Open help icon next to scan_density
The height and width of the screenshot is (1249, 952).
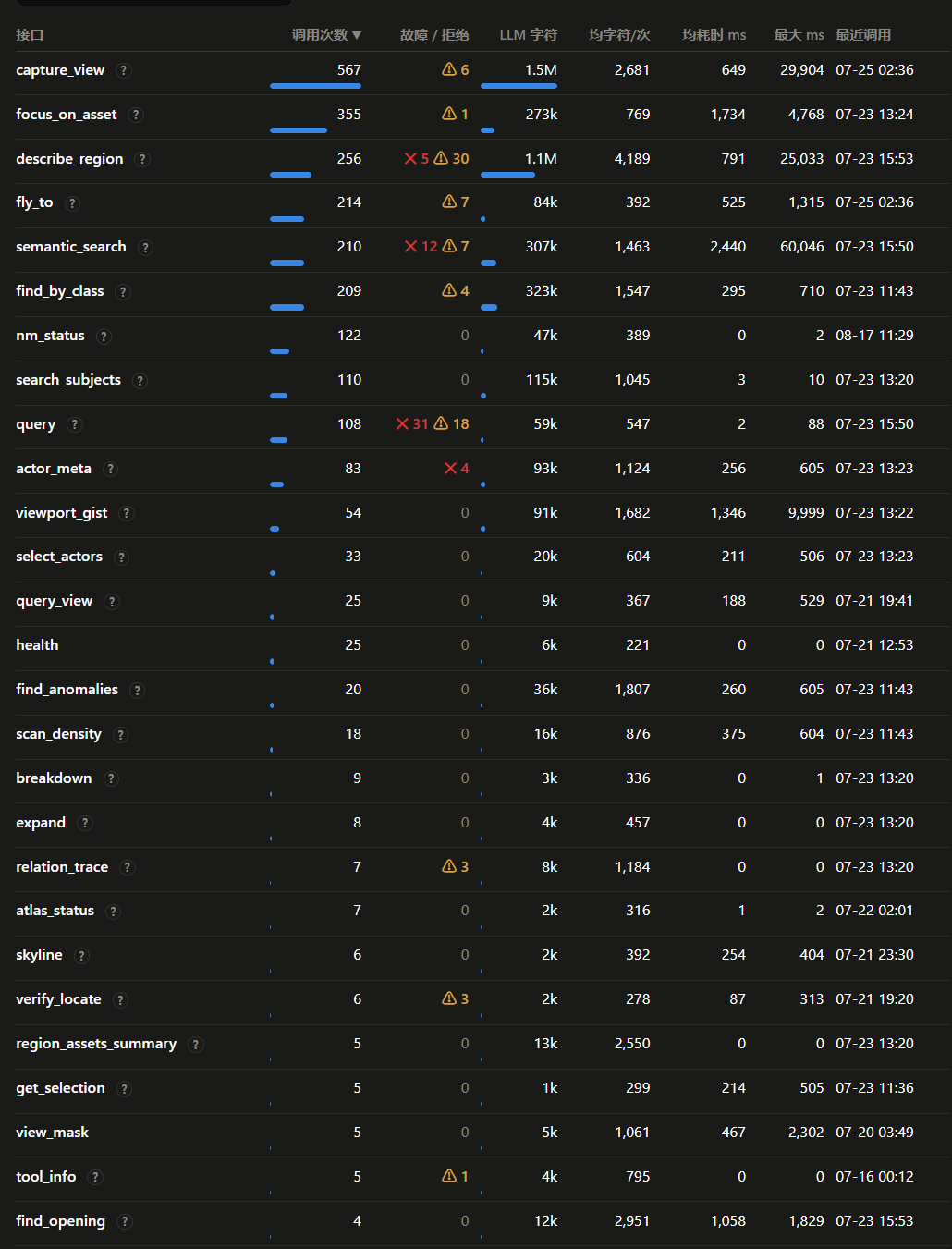coord(120,735)
